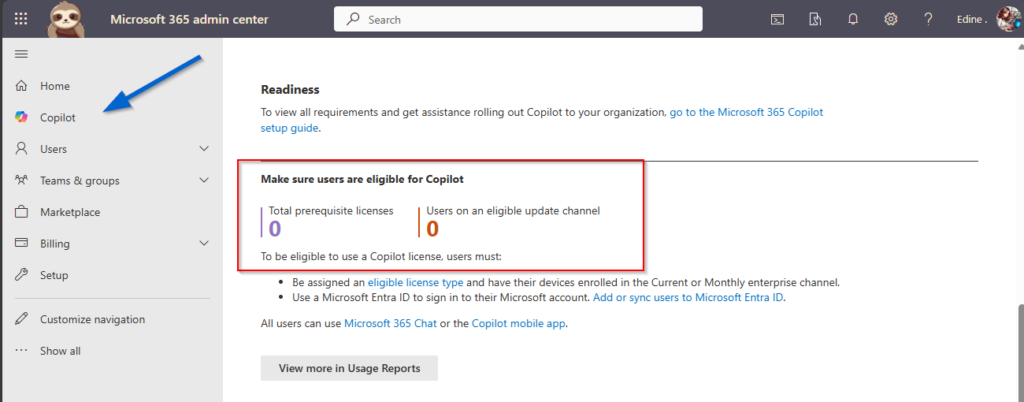Open the Help question mark icon
This screenshot has height=402, width=1024.
coord(928,20)
